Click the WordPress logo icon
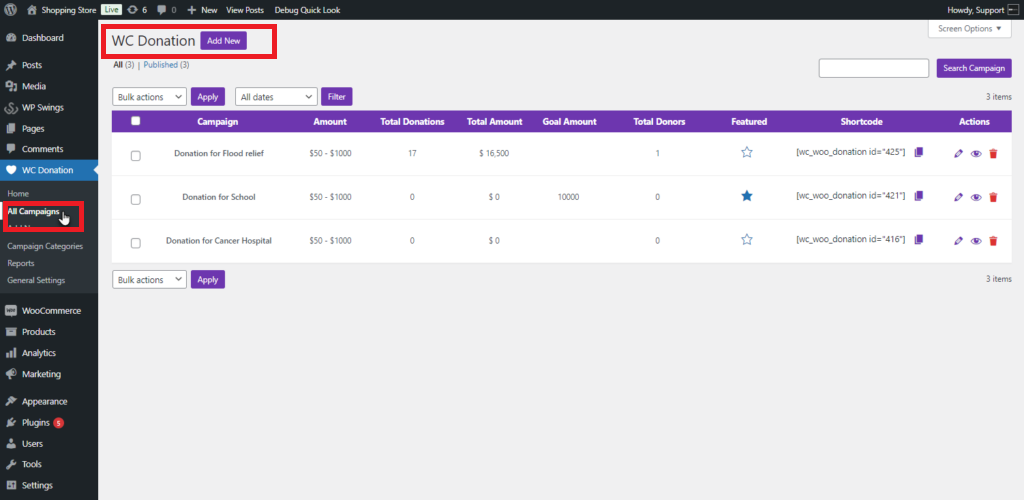Screen dimensions: 1024x500 point(10,10)
